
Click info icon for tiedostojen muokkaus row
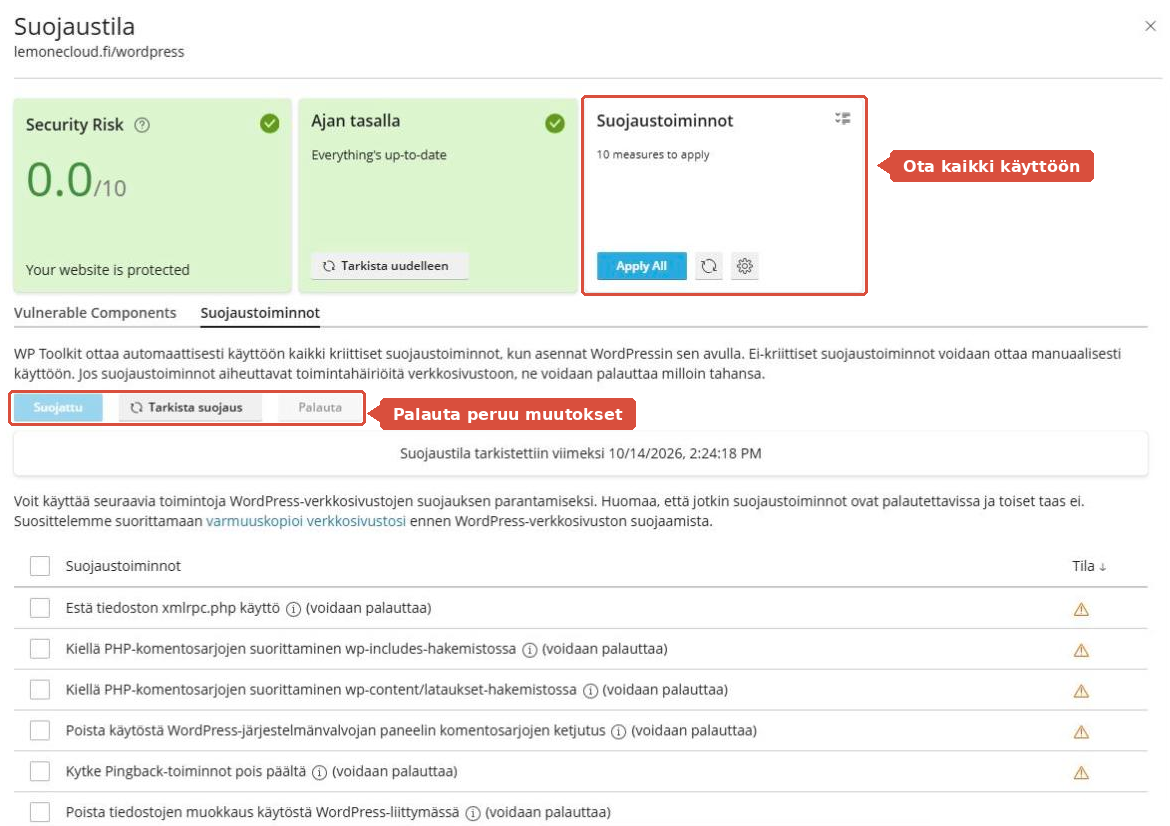tap(472, 813)
